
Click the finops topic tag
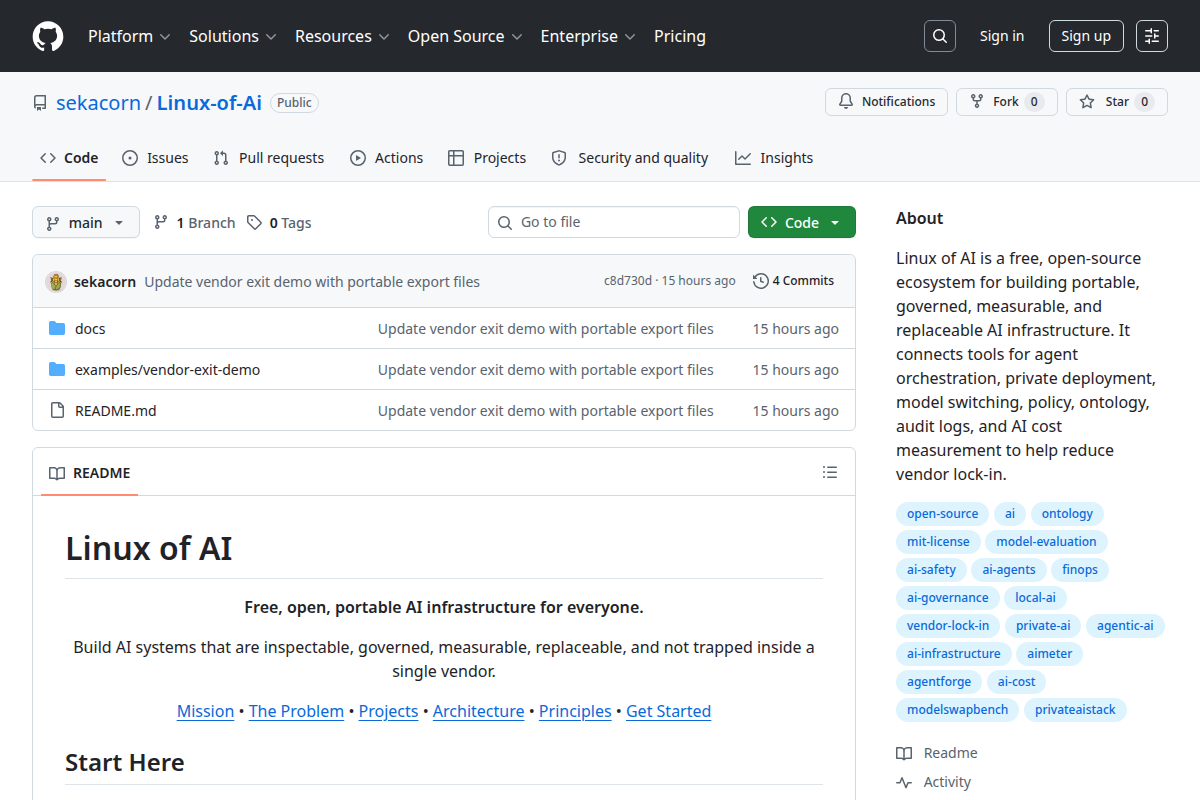pyautogui.click(x=1080, y=570)
